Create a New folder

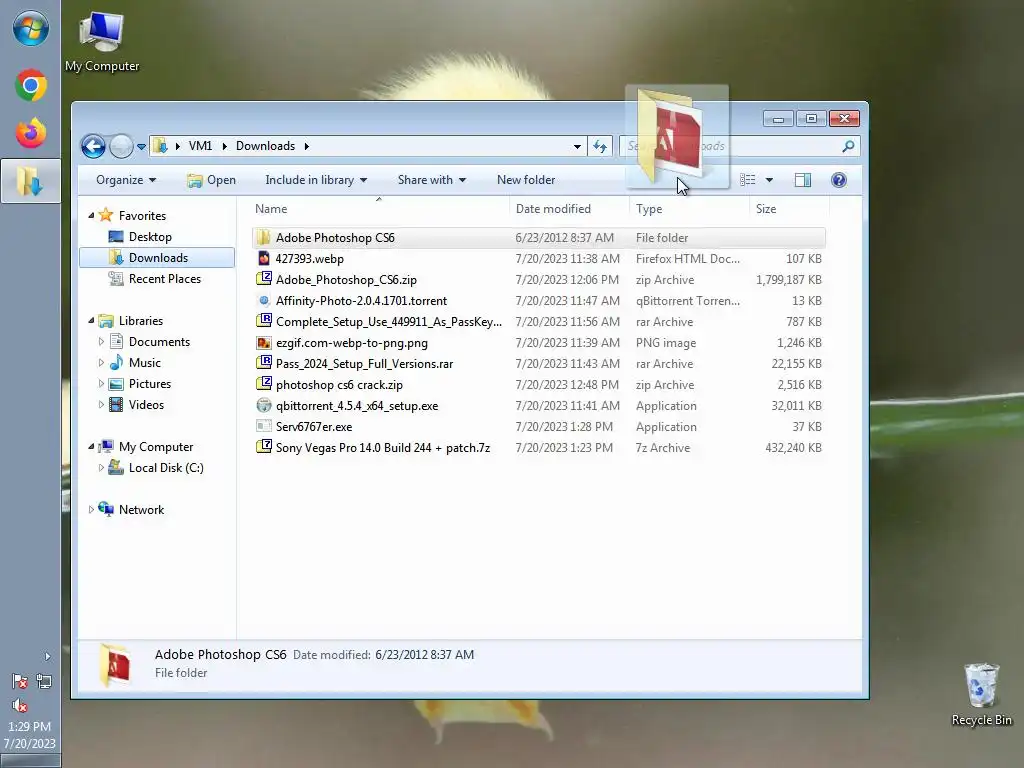[526, 180]
